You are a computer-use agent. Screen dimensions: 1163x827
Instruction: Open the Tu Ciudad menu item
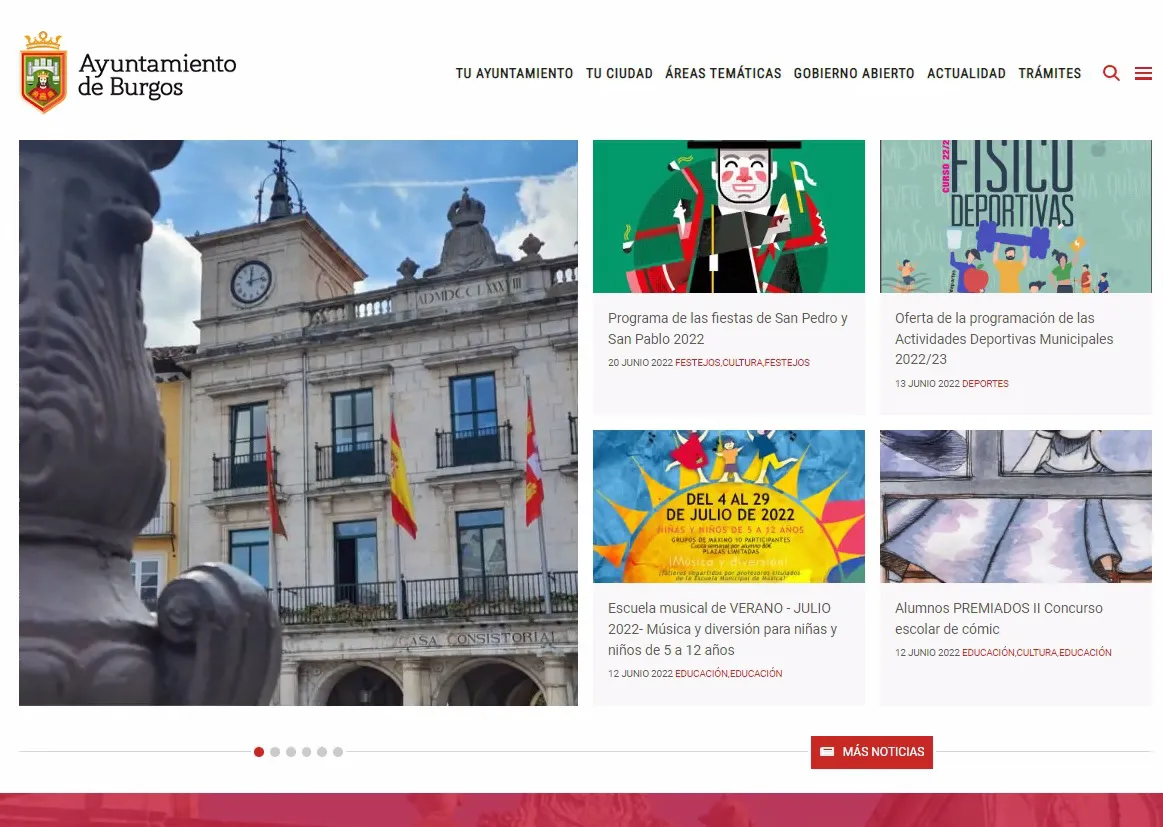619,73
